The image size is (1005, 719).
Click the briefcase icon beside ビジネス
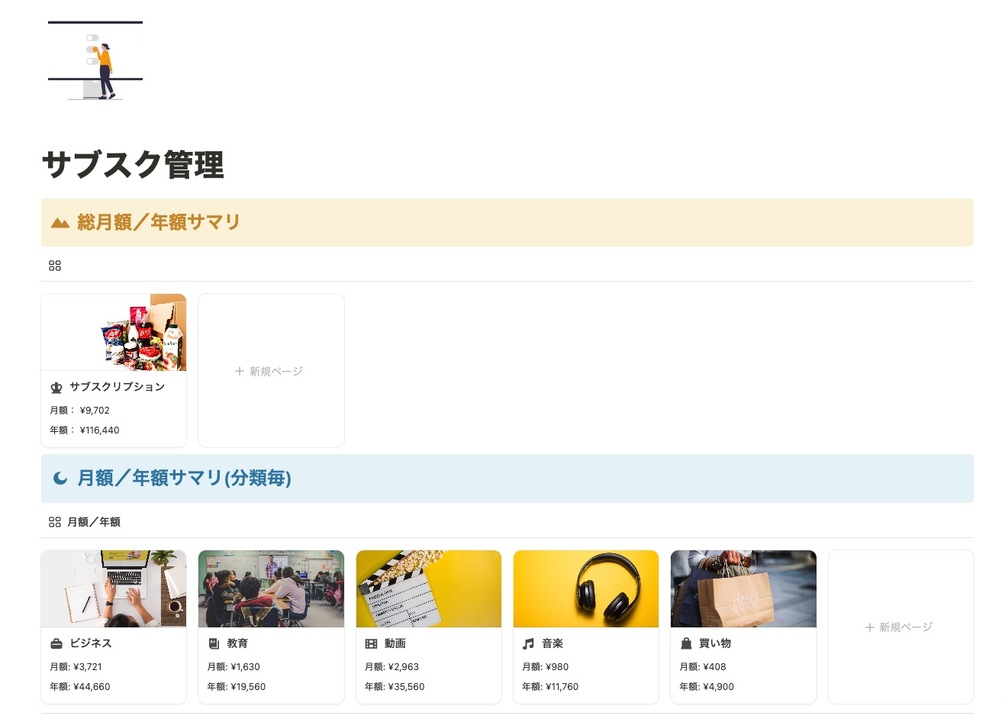[56, 643]
